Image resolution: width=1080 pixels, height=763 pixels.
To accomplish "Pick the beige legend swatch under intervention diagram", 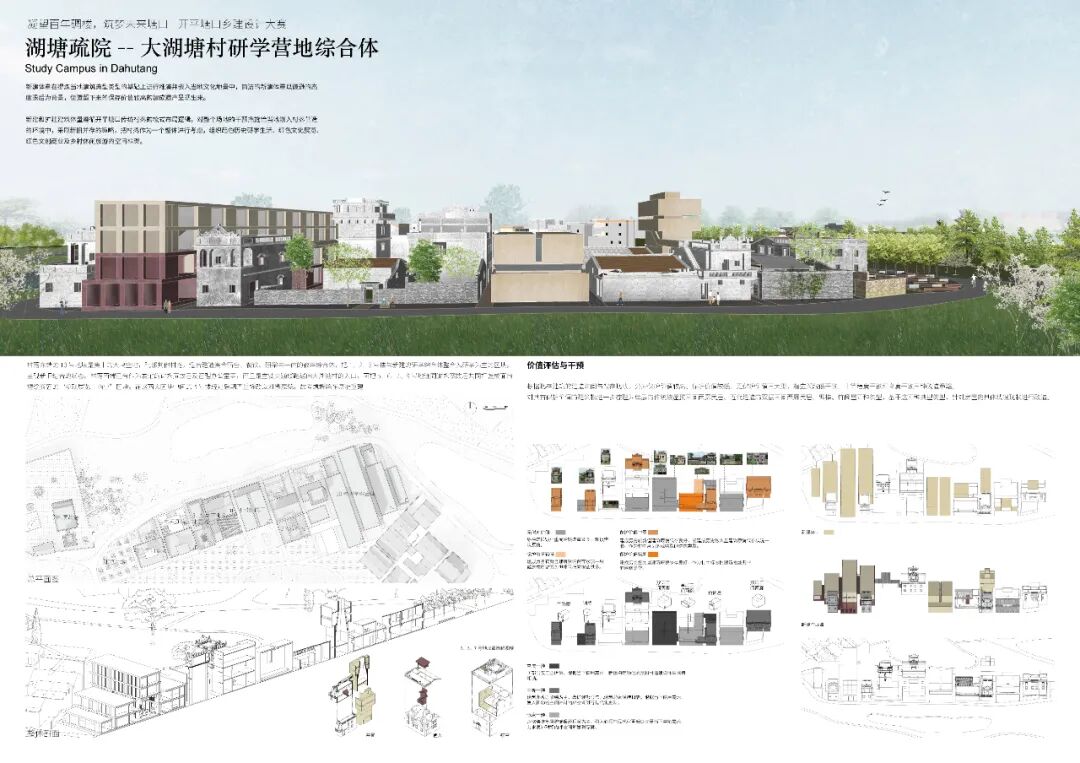I will point(829,532).
